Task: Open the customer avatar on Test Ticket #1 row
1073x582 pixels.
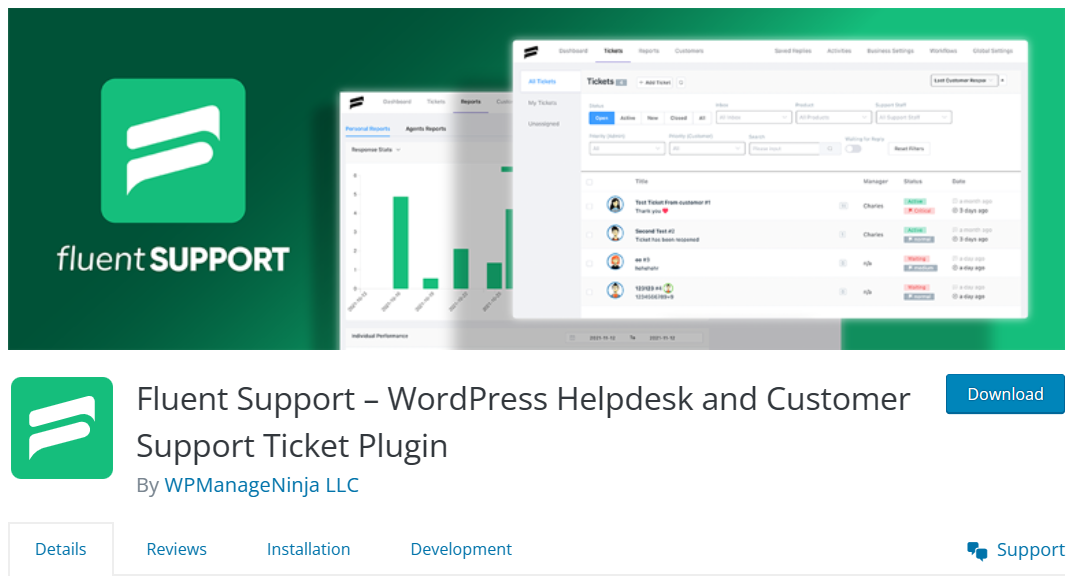Action: pos(614,203)
